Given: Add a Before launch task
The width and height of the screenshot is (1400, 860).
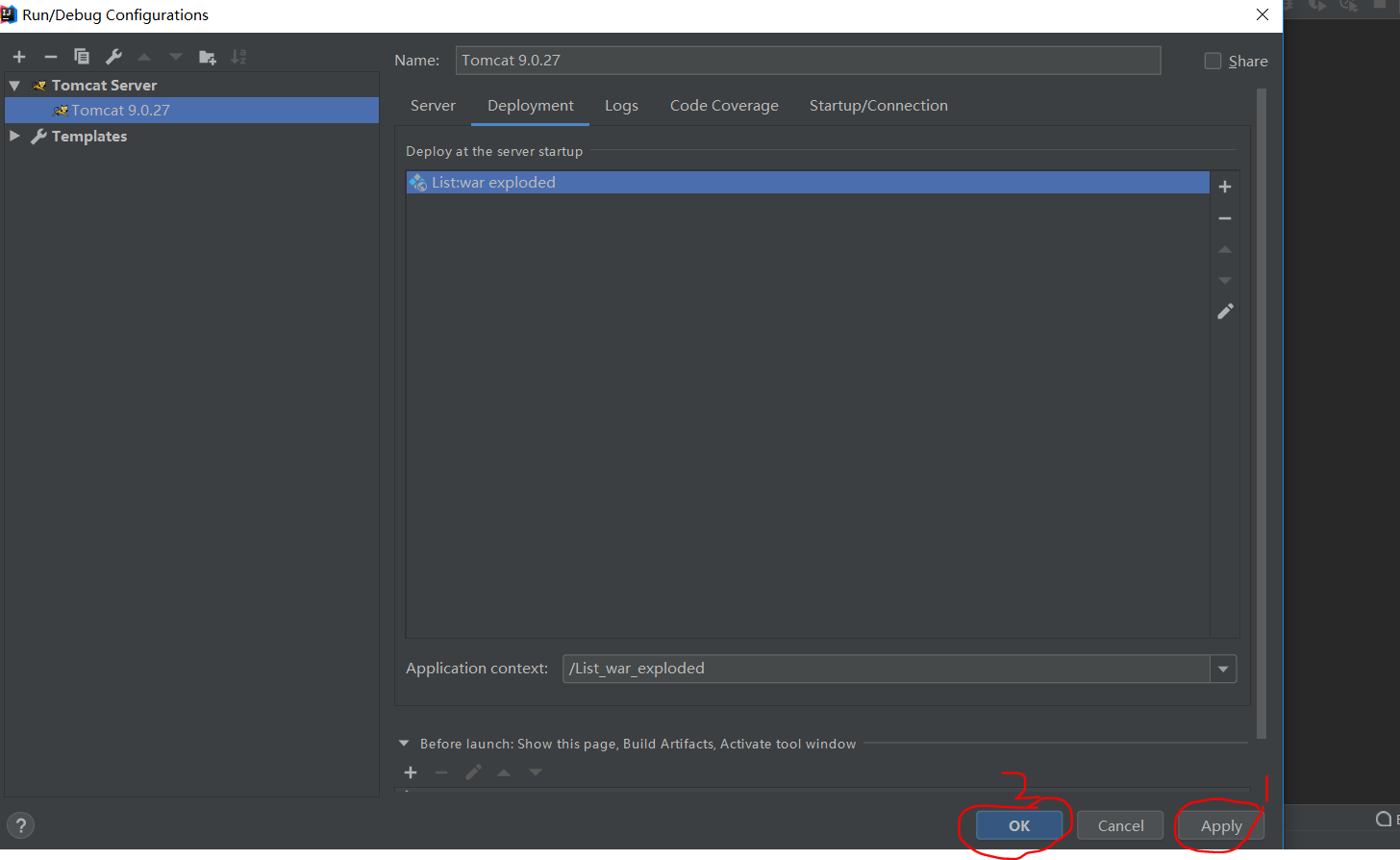Looking at the screenshot, I should (411, 772).
